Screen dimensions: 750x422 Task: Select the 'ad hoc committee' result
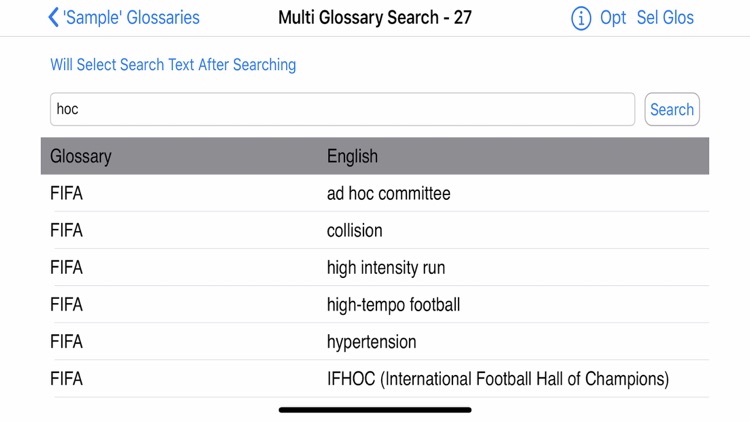[388, 193]
